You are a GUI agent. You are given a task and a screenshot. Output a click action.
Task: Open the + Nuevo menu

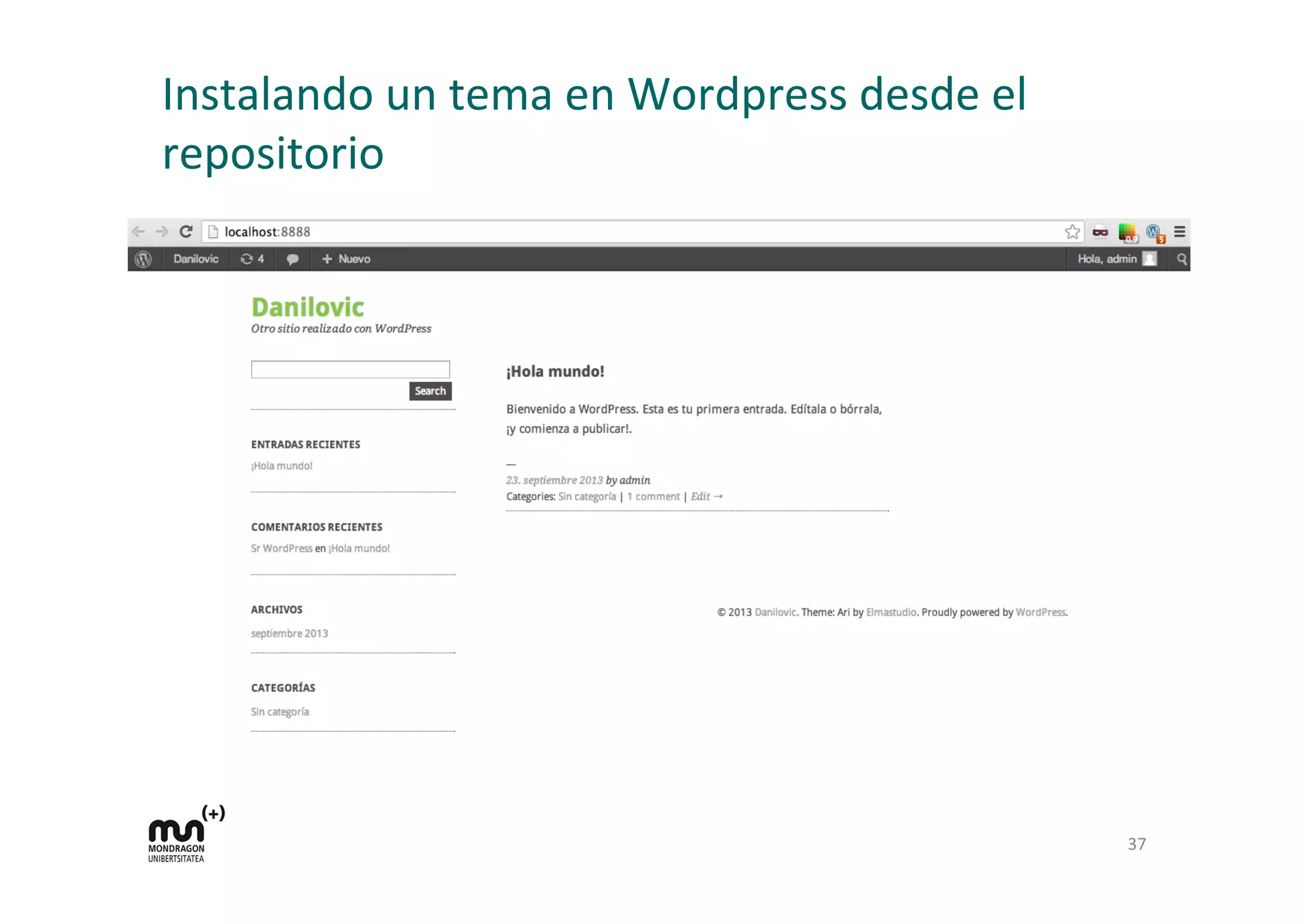point(346,259)
